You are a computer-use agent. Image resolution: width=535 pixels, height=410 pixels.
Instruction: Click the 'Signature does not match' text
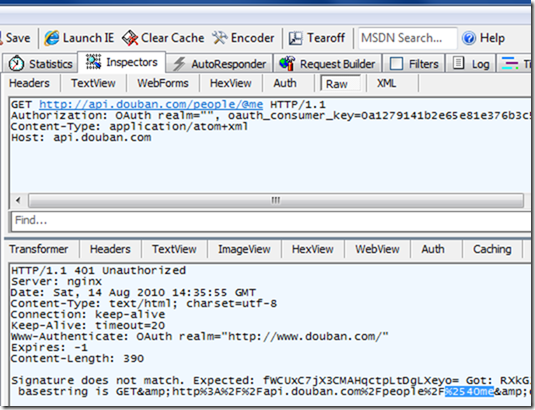click(x=97, y=380)
